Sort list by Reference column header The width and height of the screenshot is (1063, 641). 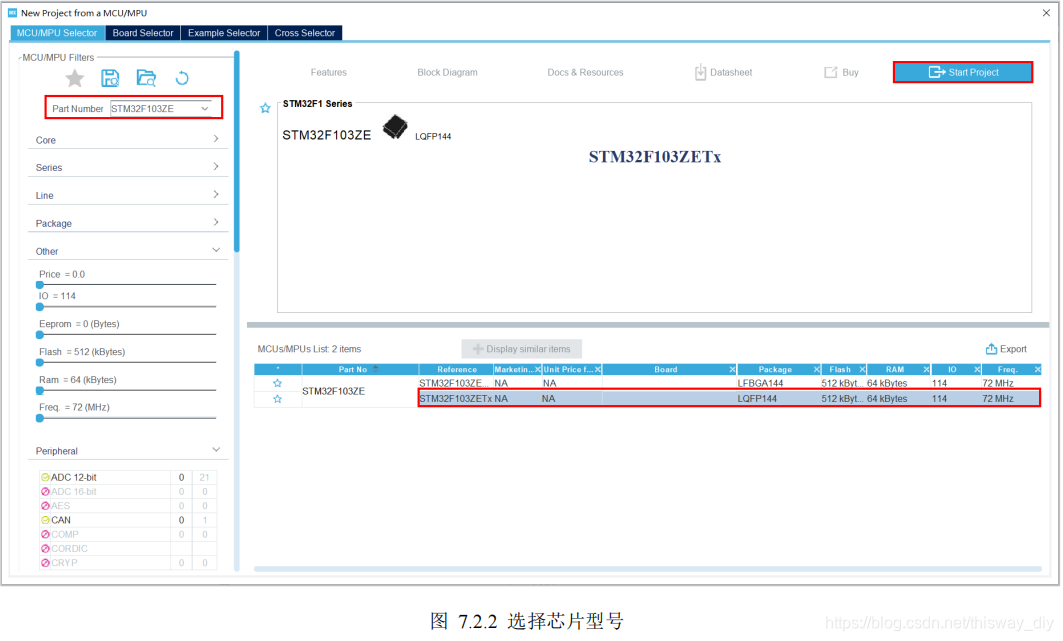point(456,369)
